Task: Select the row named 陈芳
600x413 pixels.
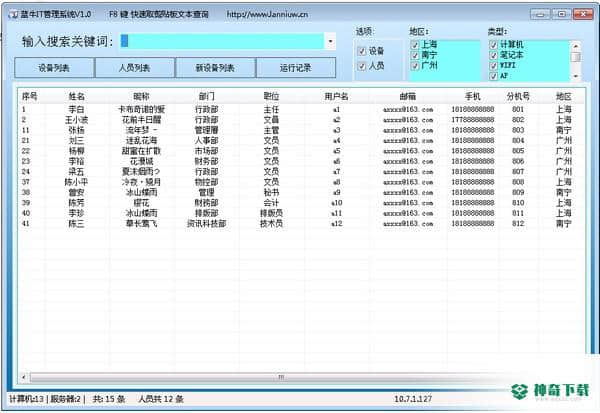Action: click(x=302, y=202)
